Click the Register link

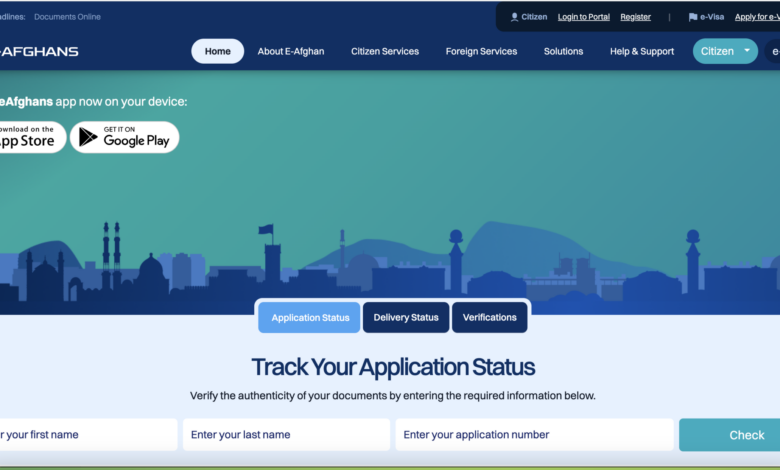coord(635,17)
